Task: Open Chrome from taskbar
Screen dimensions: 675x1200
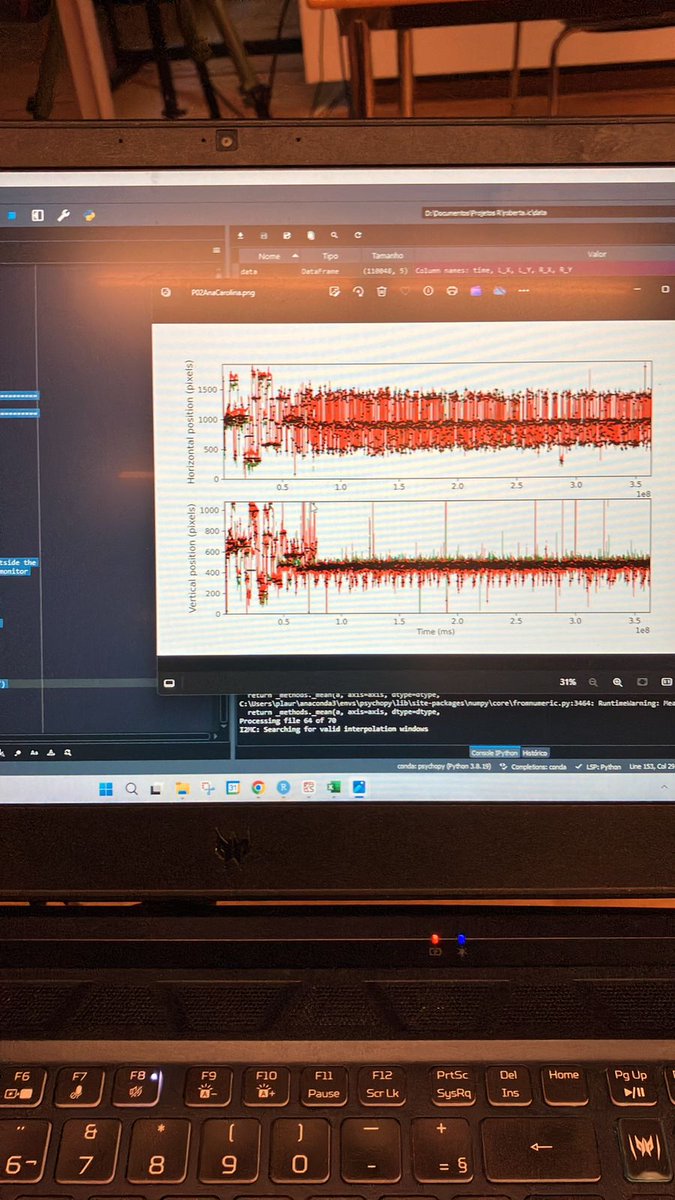Action: pyautogui.click(x=258, y=789)
